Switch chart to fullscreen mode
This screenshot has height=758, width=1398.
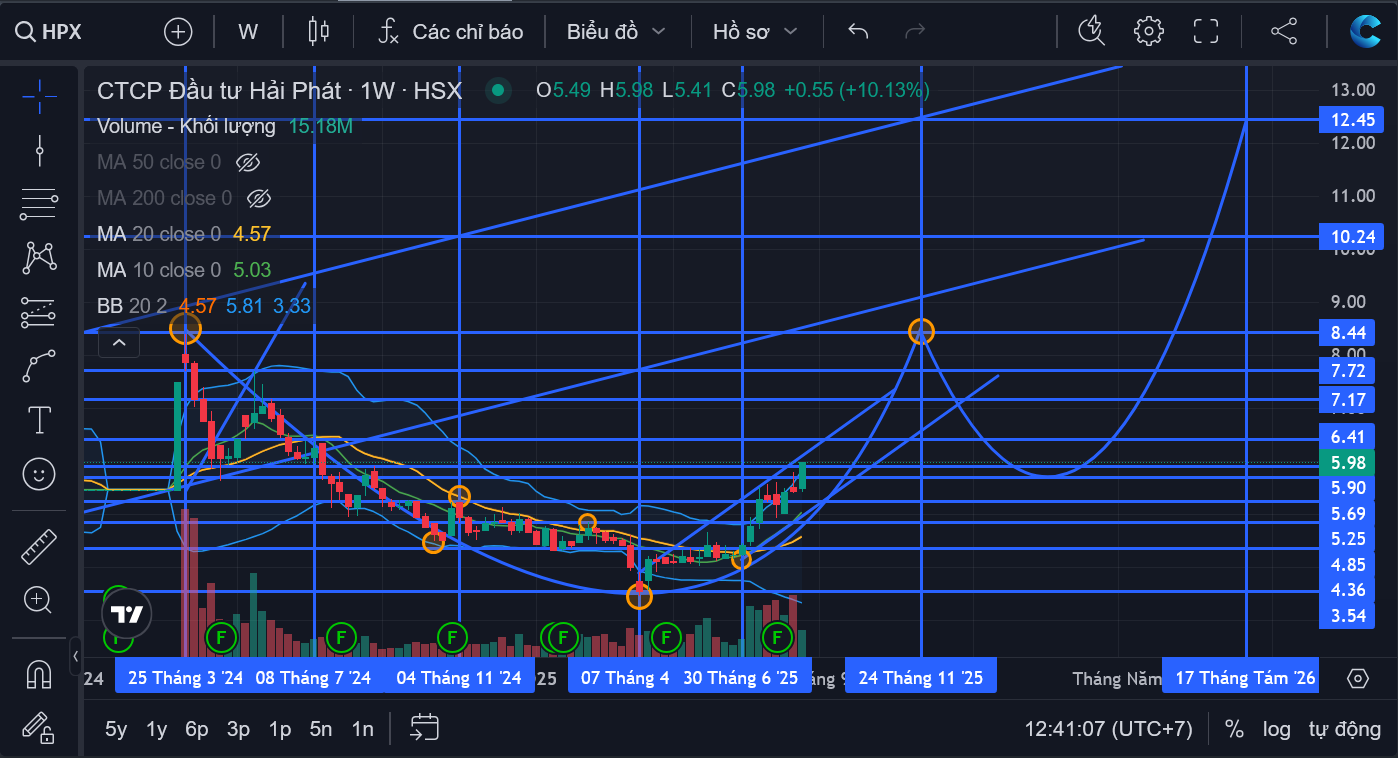pos(1206,31)
